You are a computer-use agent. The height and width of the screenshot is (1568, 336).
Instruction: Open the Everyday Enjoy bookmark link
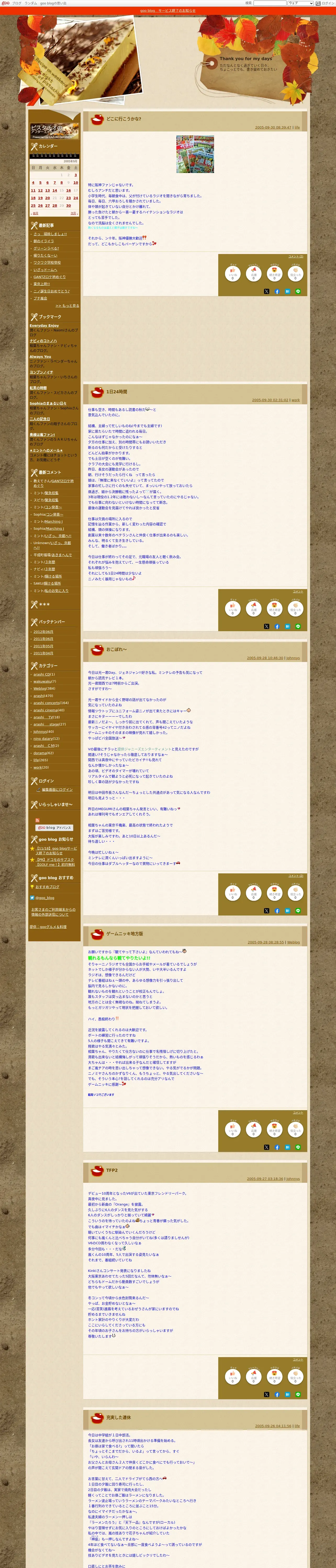(44, 326)
